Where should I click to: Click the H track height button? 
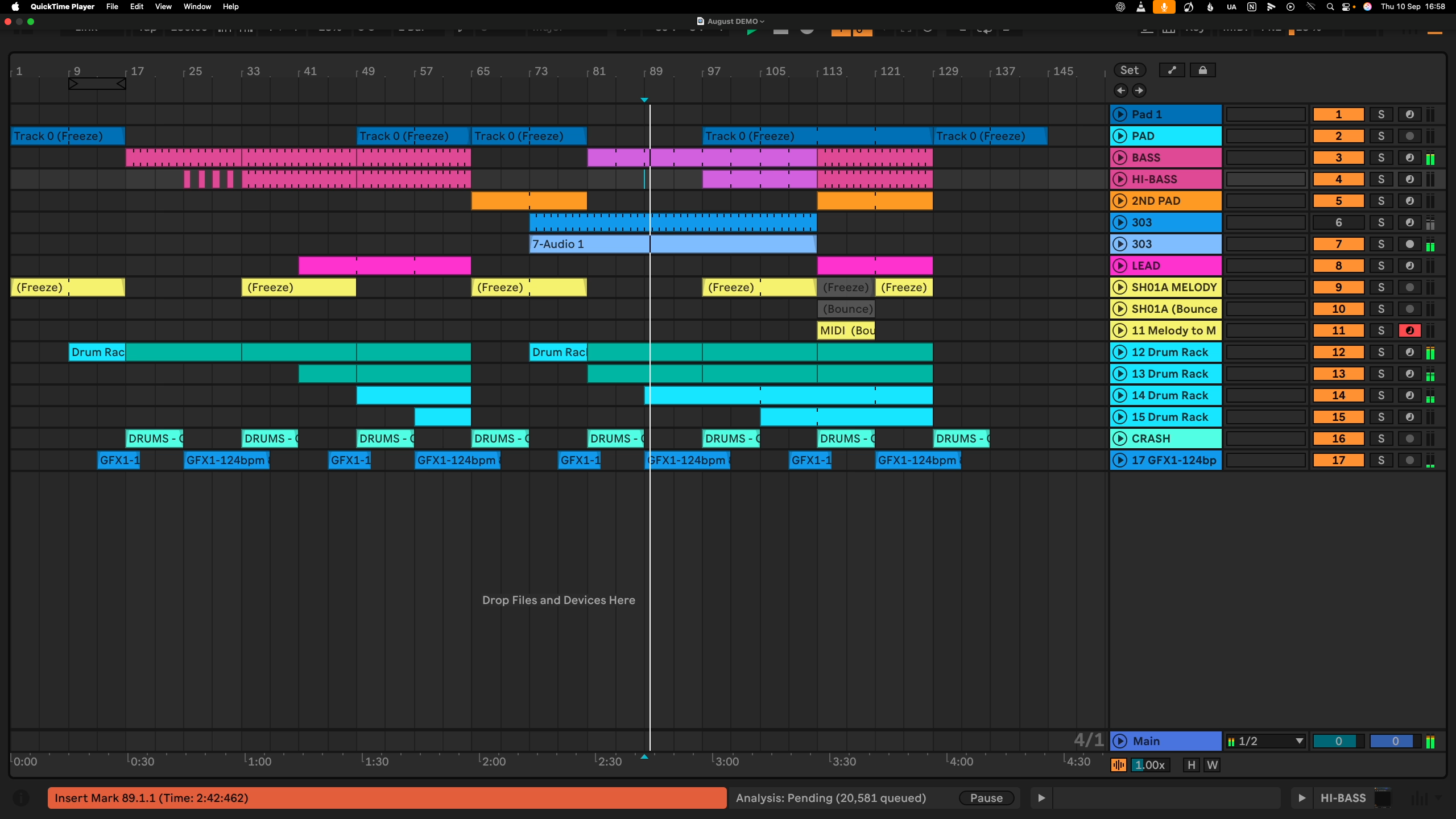[x=1191, y=765]
